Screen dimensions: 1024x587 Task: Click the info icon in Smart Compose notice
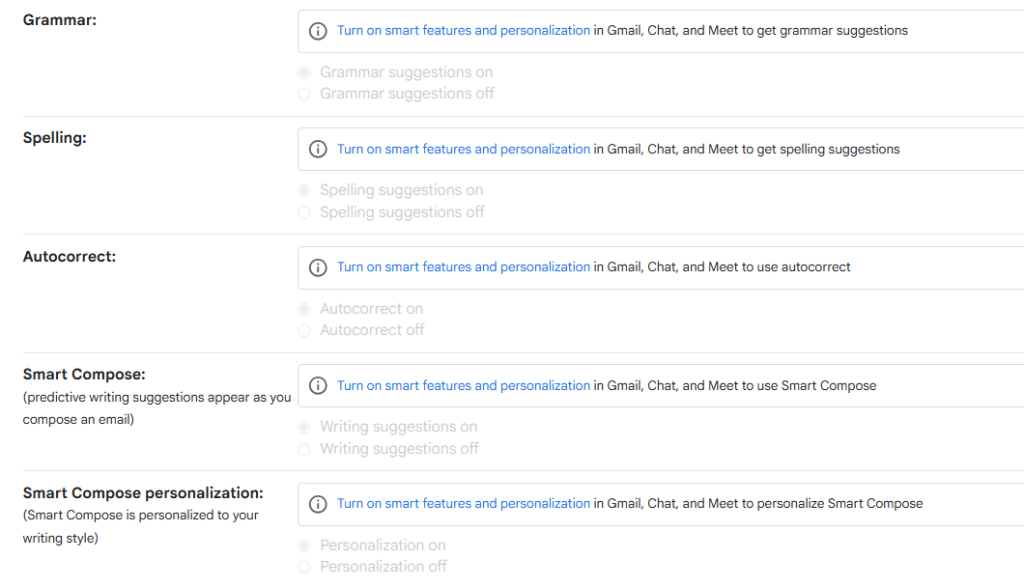(x=318, y=386)
